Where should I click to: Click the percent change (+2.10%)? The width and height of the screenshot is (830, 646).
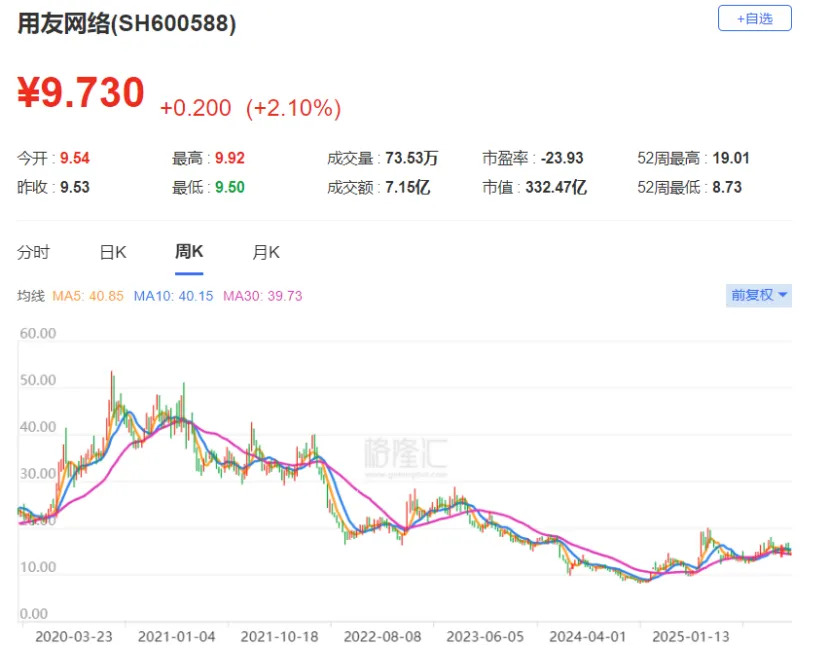pyautogui.click(x=293, y=108)
